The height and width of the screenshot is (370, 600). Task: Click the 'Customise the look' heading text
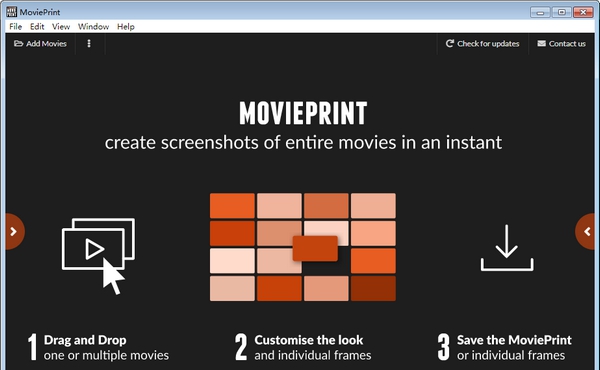click(x=309, y=340)
